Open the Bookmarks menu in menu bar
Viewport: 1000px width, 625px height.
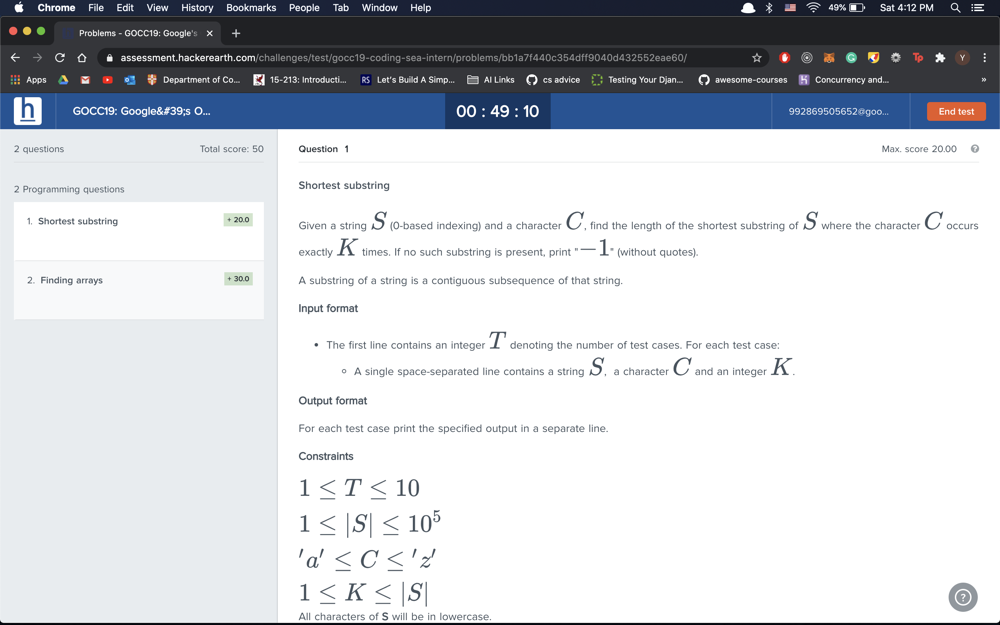251,8
